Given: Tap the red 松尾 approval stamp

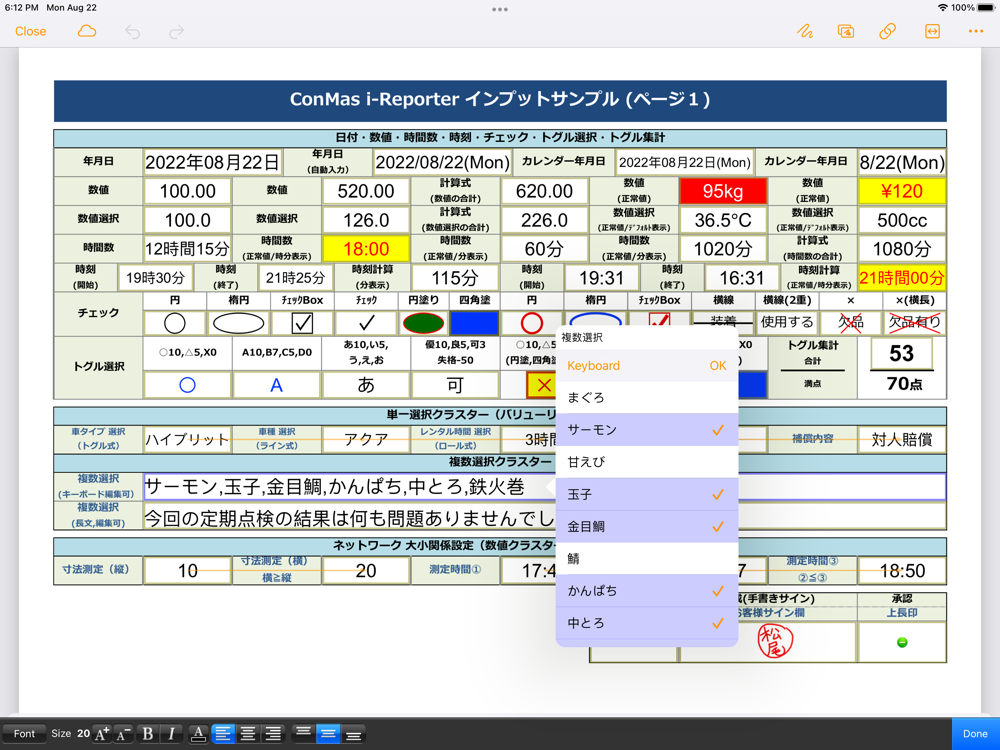Looking at the screenshot, I should (775, 641).
